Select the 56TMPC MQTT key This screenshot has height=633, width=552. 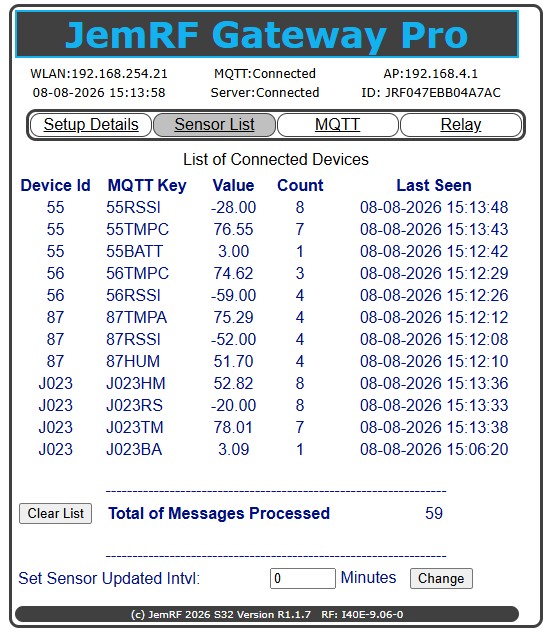coord(137,274)
